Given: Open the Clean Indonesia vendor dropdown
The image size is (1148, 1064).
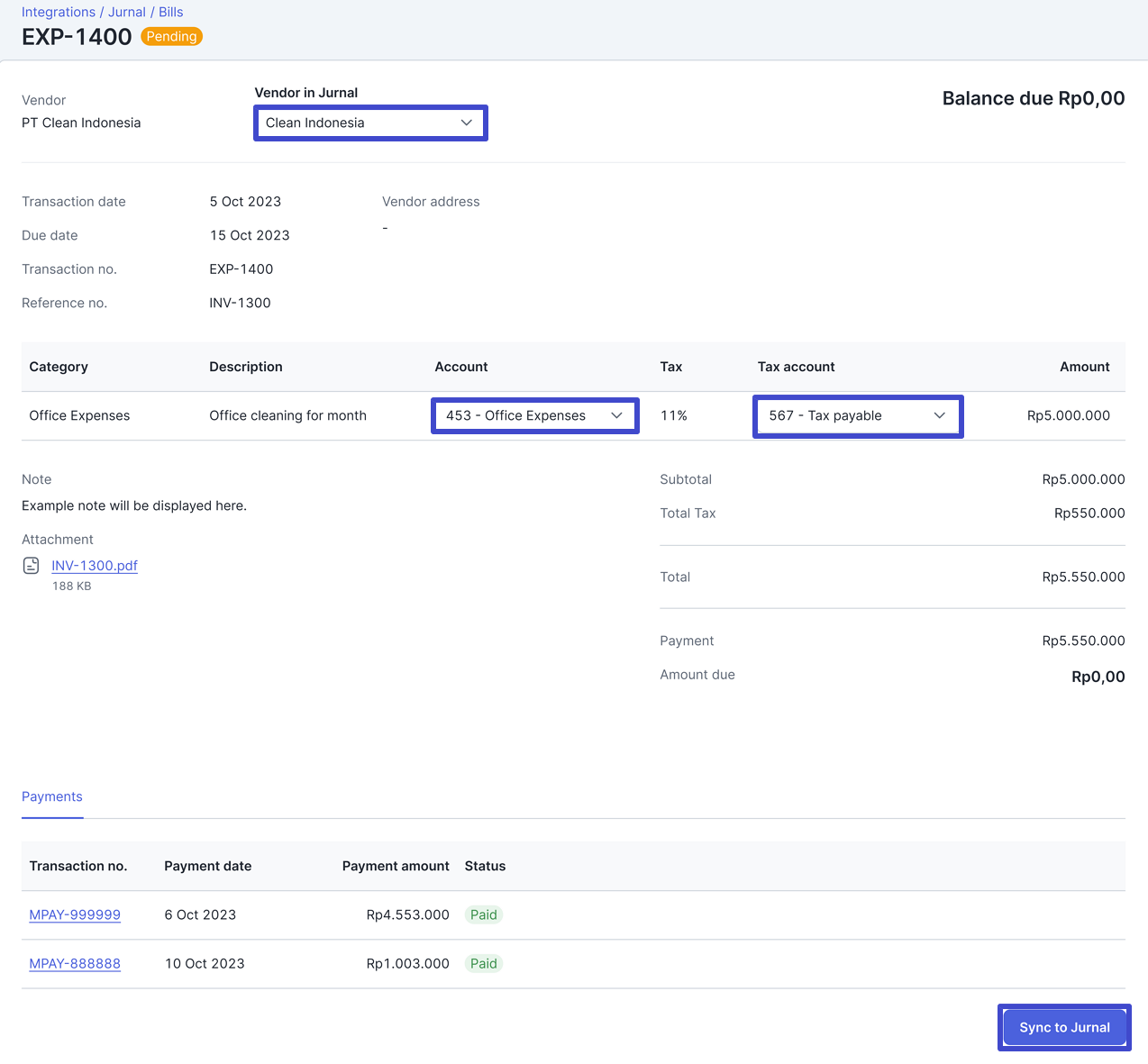Looking at the screenshot, I should pos(370,123).
